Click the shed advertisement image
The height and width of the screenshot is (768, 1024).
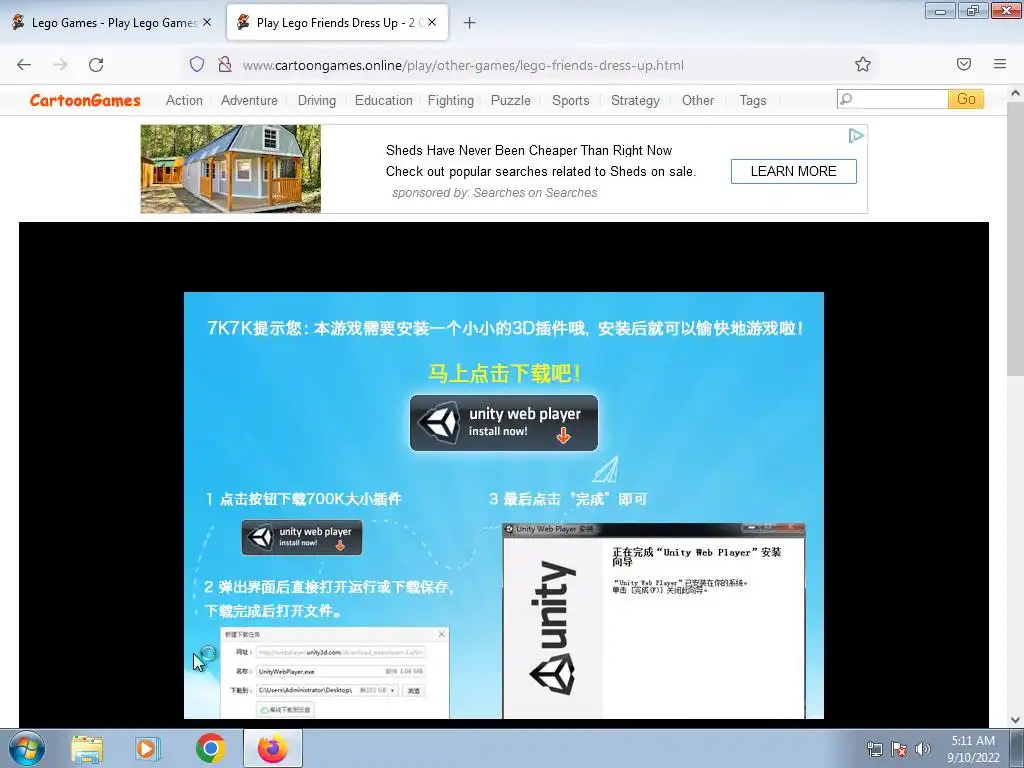point(231,168)
